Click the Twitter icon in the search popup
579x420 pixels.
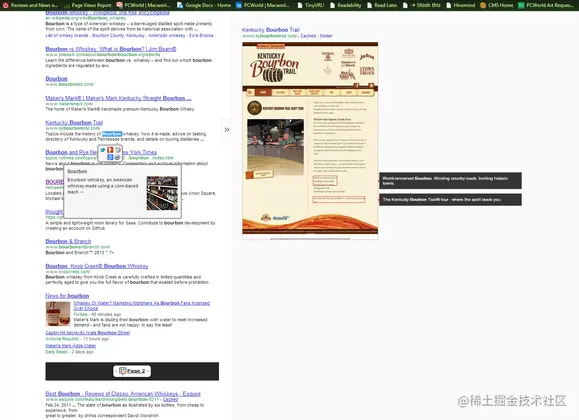tap(103, 150)
